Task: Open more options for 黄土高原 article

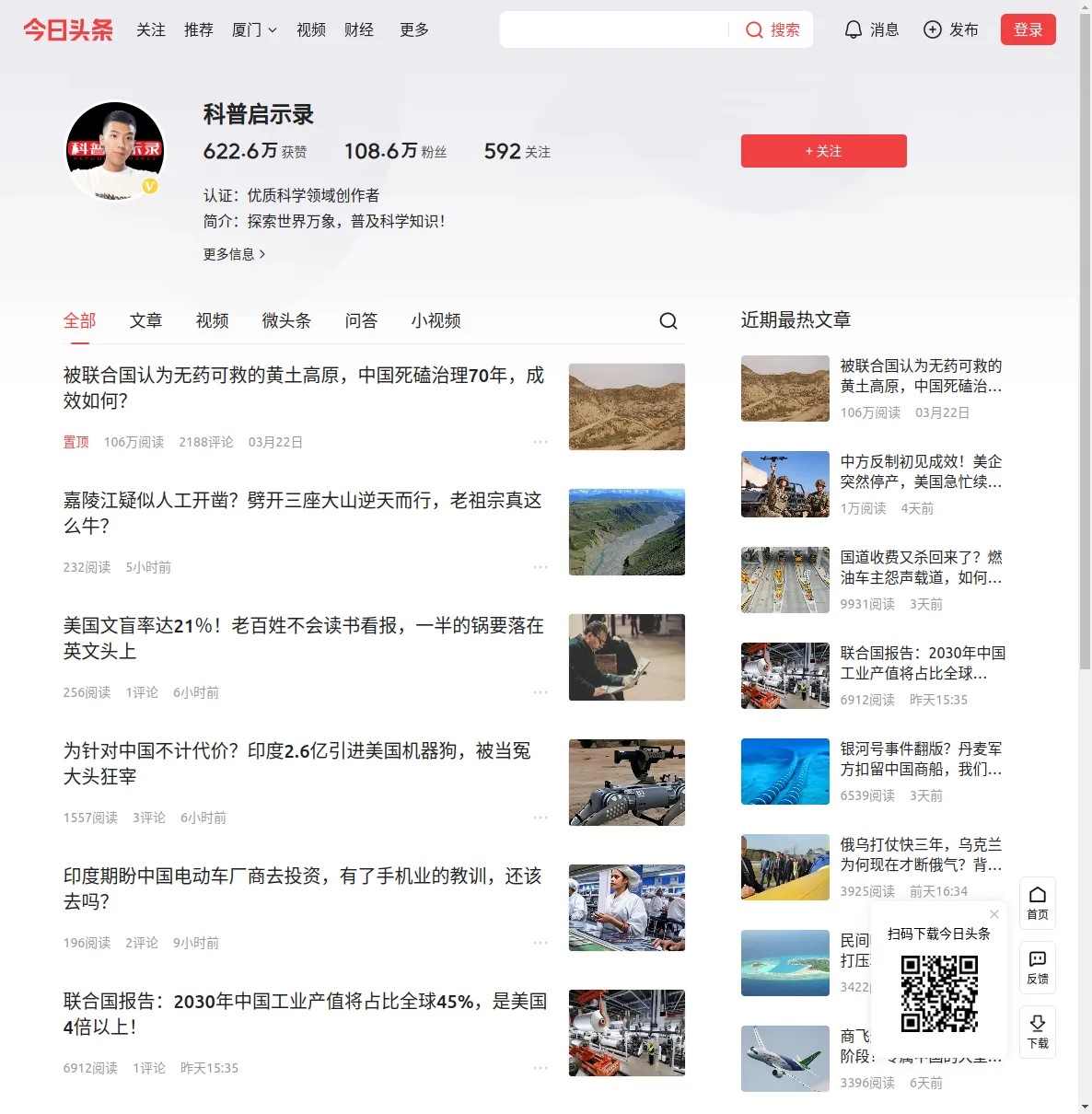Action: click(540, 442)
